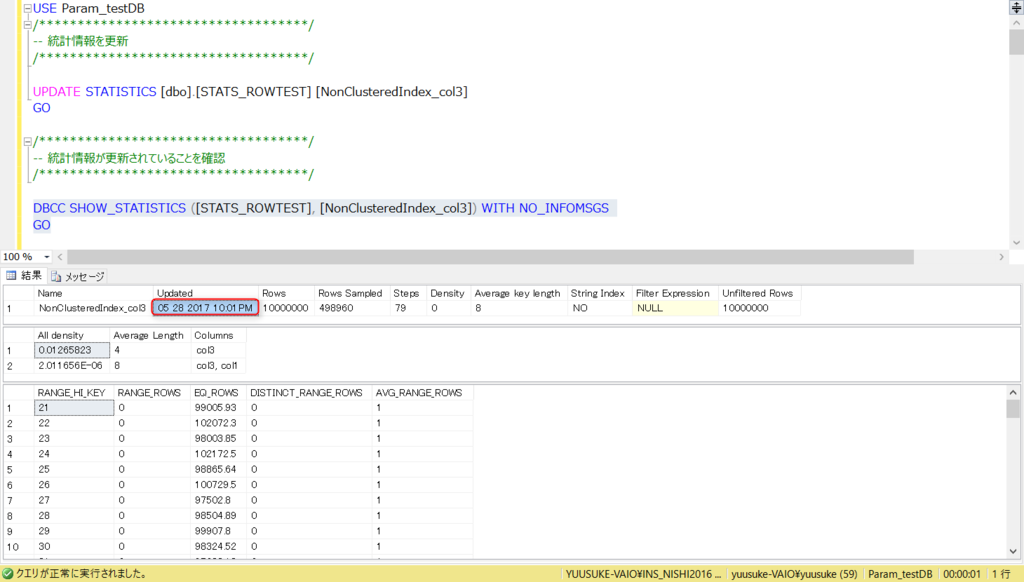
Task: Select the highlighted Updated timestamp cell
Action: click(x=205, y=308)
